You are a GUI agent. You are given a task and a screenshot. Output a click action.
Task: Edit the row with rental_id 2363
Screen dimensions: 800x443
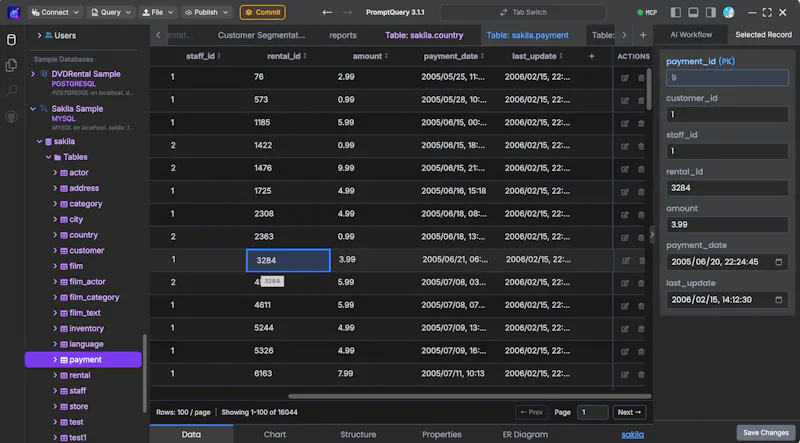point(624,238)
